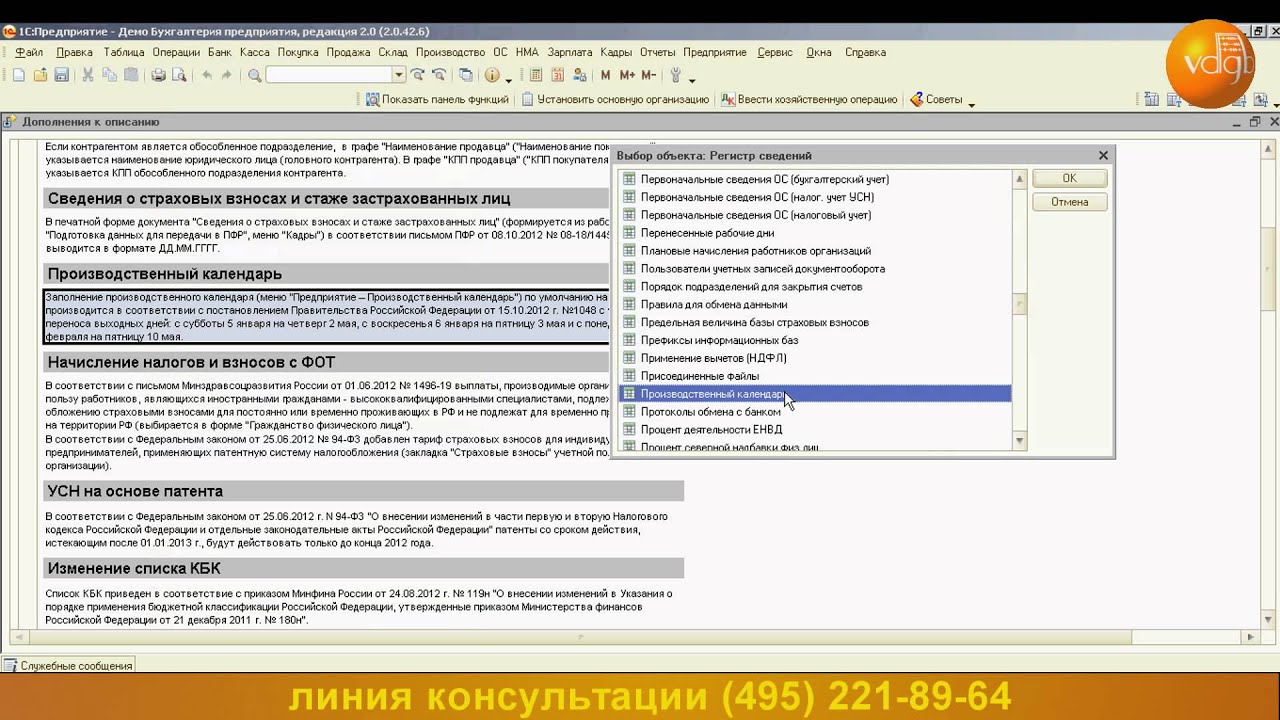The width and height of the screenshot is (1280, 720).
Task: Close the Выбор объекта dialog
Action: pos(1103,155)
